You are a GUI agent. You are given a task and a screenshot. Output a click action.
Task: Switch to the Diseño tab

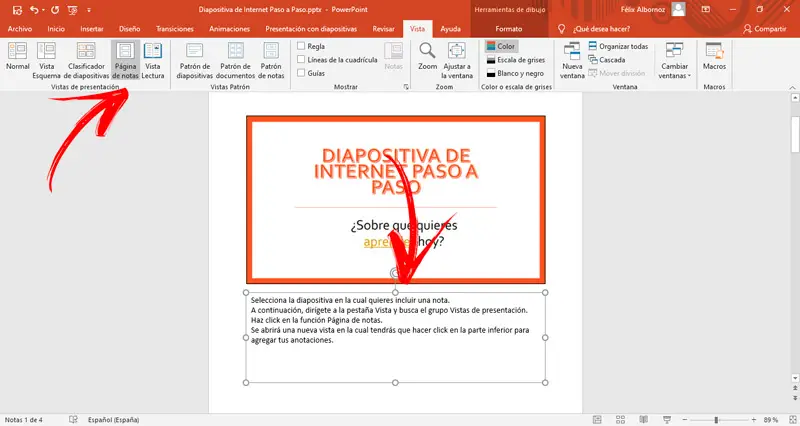[130, 29]
